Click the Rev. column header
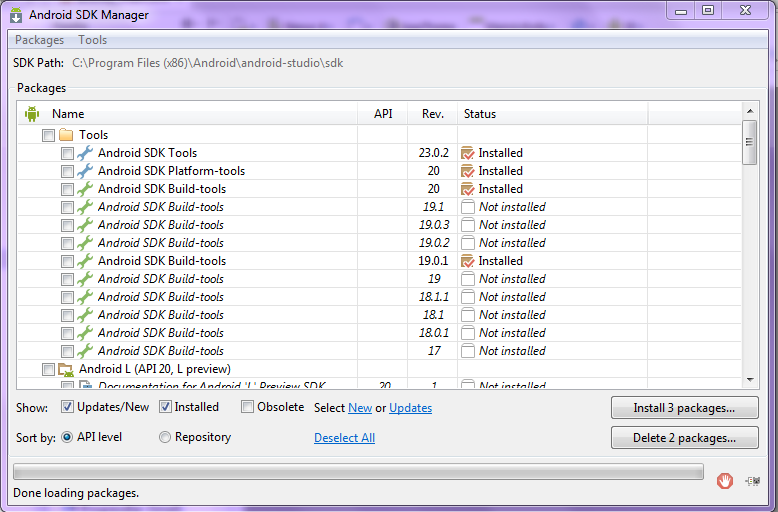778x512 pixels. (x=433, y=114)
